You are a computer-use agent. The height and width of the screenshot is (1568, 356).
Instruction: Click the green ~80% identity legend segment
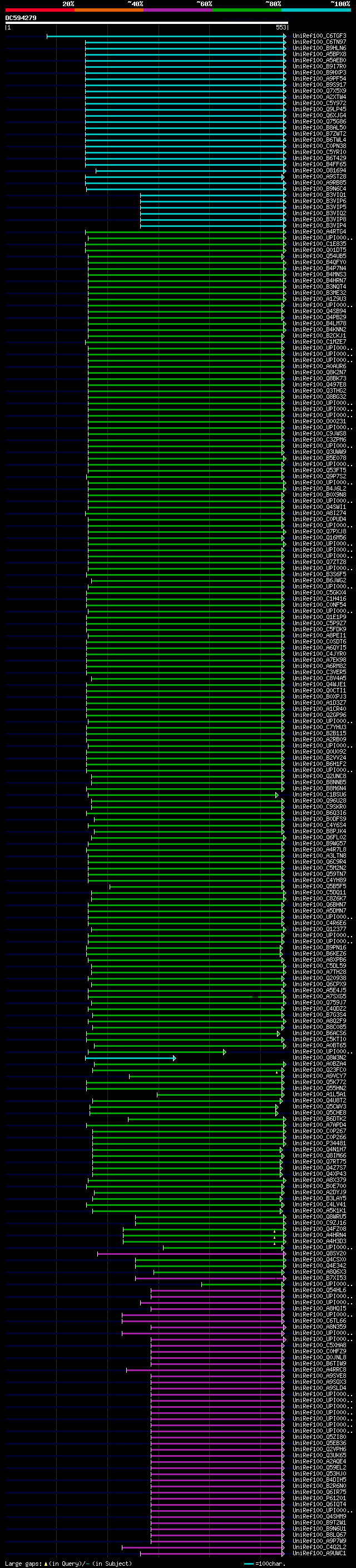click(247, 10)
